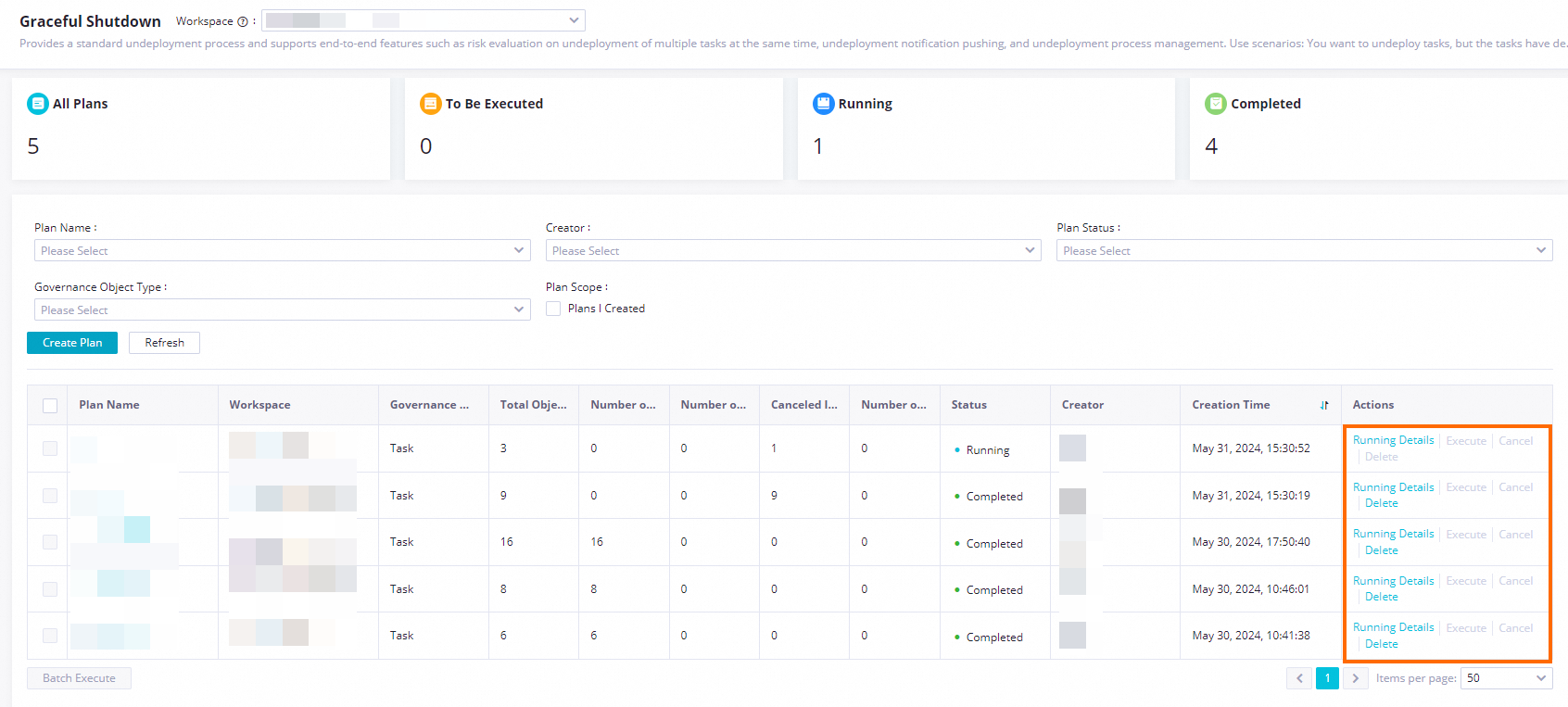Screen dimensions: 1568x707
Task: Click the Workspace help question icon
Action: coord(243,21)
